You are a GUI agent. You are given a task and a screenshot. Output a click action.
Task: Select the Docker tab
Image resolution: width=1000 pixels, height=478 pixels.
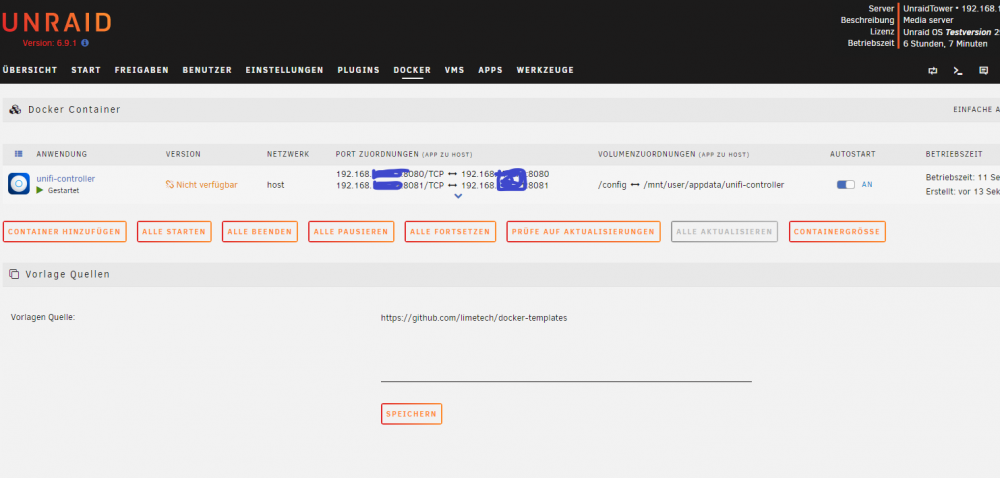(412, 70)
